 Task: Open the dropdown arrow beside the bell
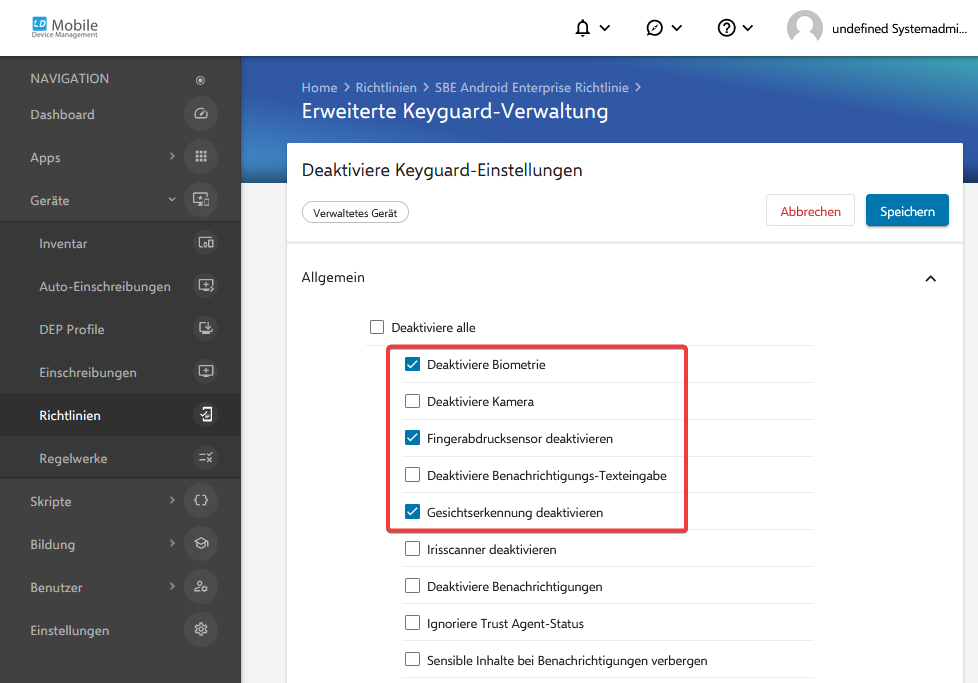(x=604, y=28)
